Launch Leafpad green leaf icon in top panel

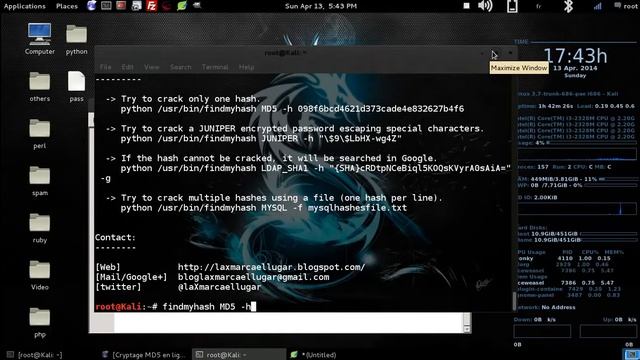click(182, 6)
